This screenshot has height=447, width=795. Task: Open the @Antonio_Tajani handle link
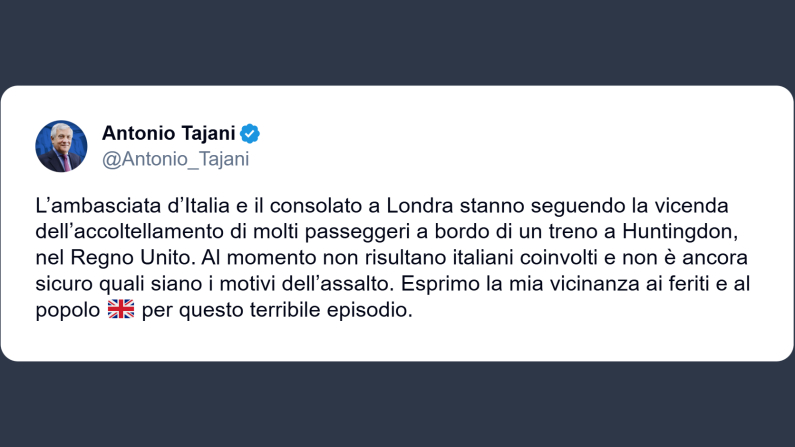pos(175,159)
